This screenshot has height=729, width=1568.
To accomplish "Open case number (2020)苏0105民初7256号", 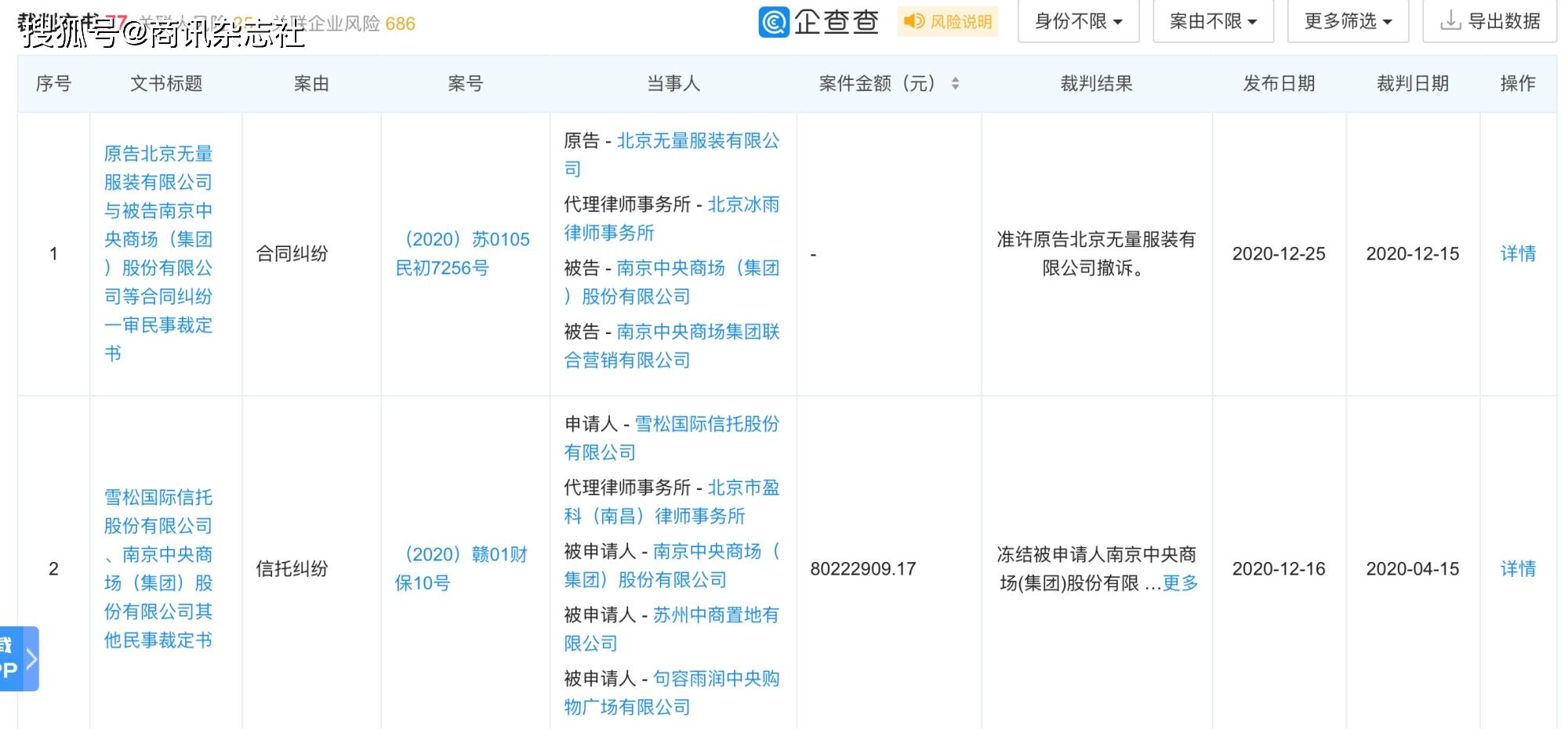I will (463, 254).
